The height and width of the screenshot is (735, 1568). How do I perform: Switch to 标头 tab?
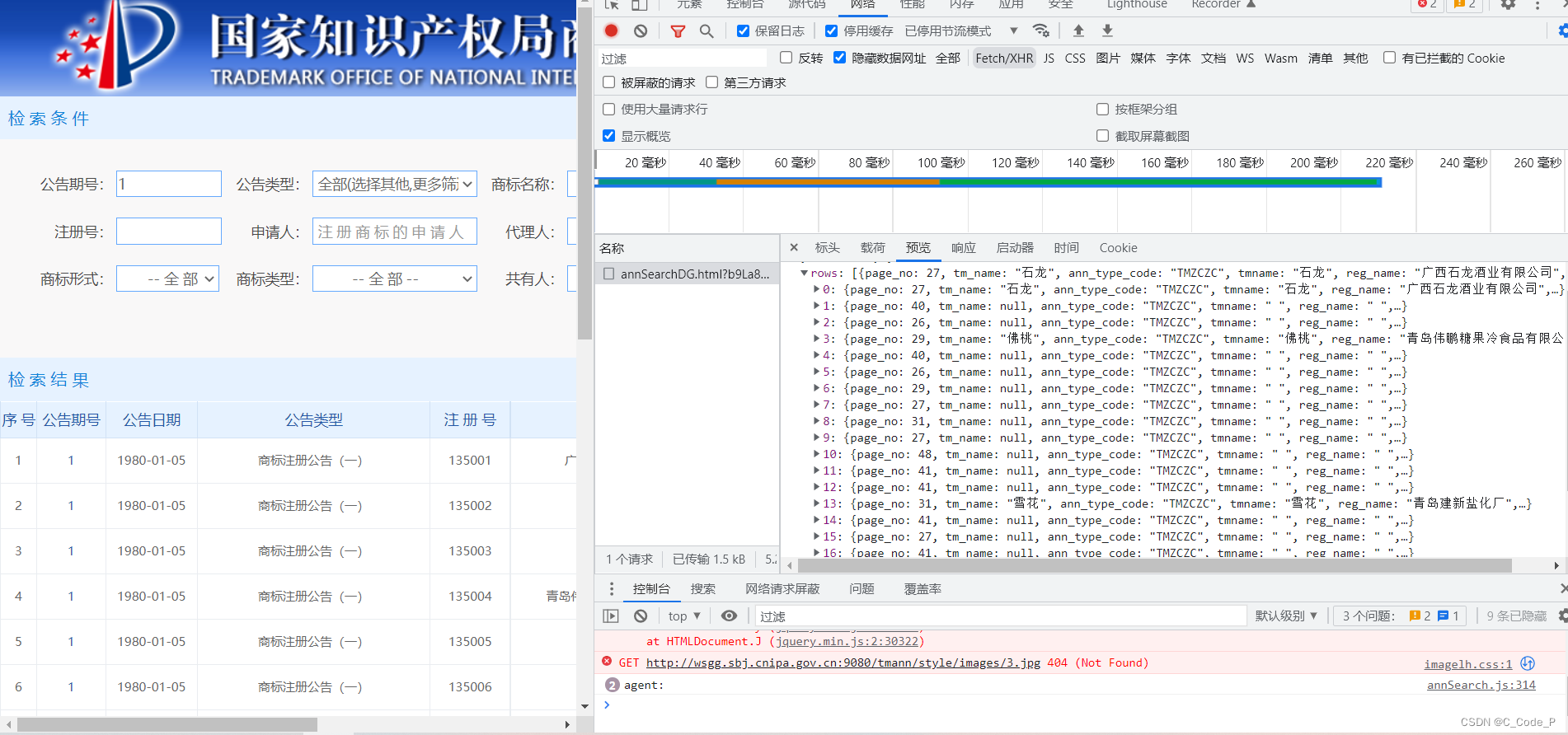click(x=827, y=247)
